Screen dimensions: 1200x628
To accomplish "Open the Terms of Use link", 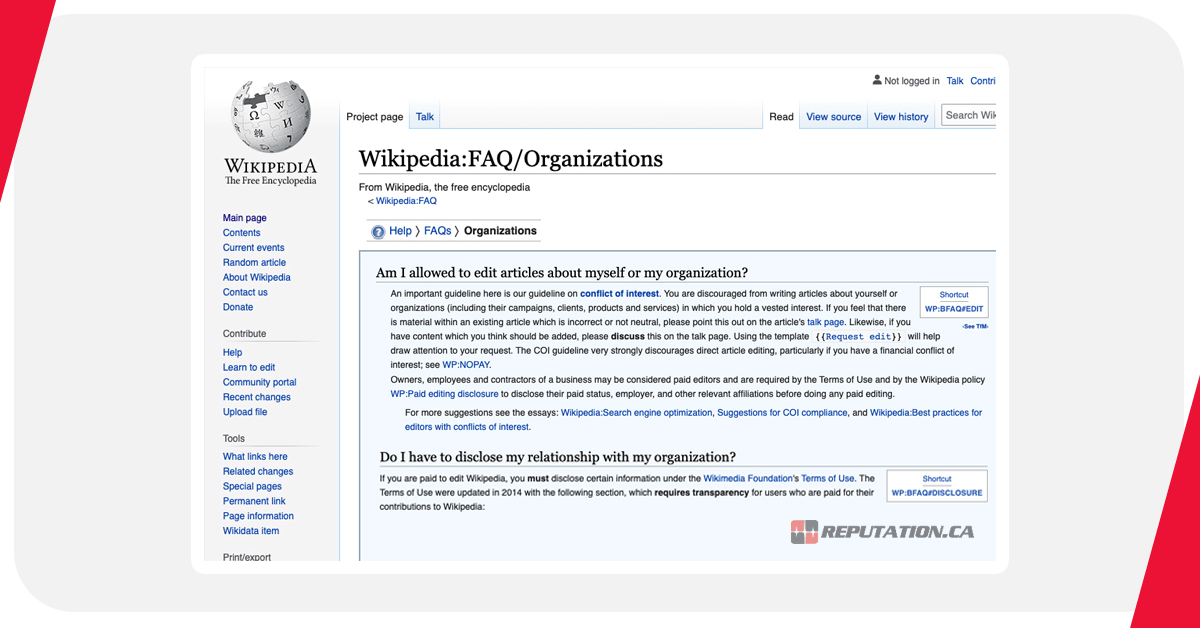I will click(x=828, y=479).
